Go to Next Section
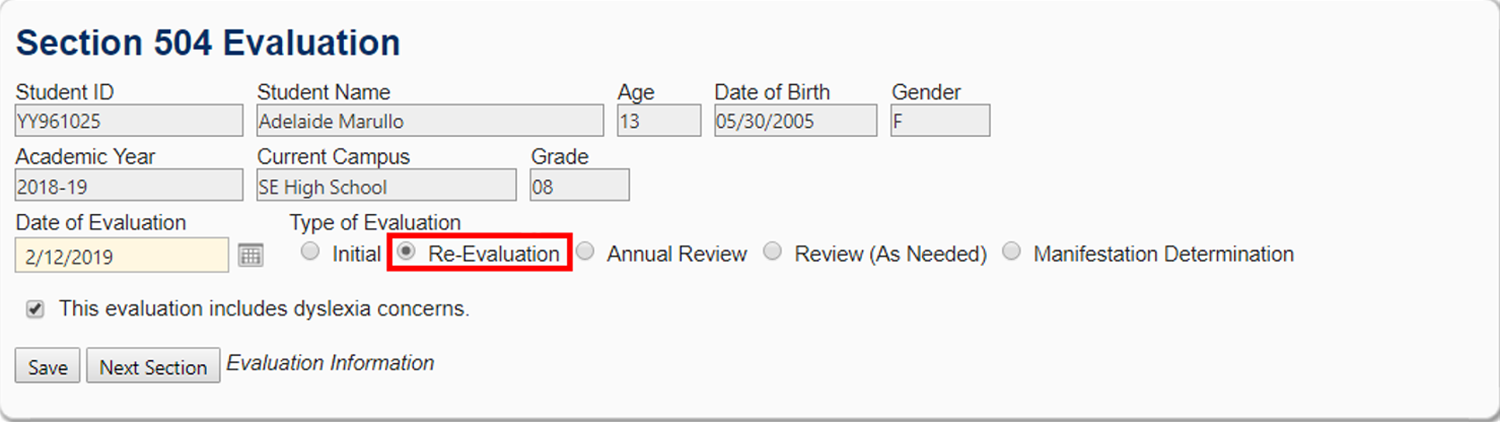This screenshot has height=422, width=1500. 153,367
